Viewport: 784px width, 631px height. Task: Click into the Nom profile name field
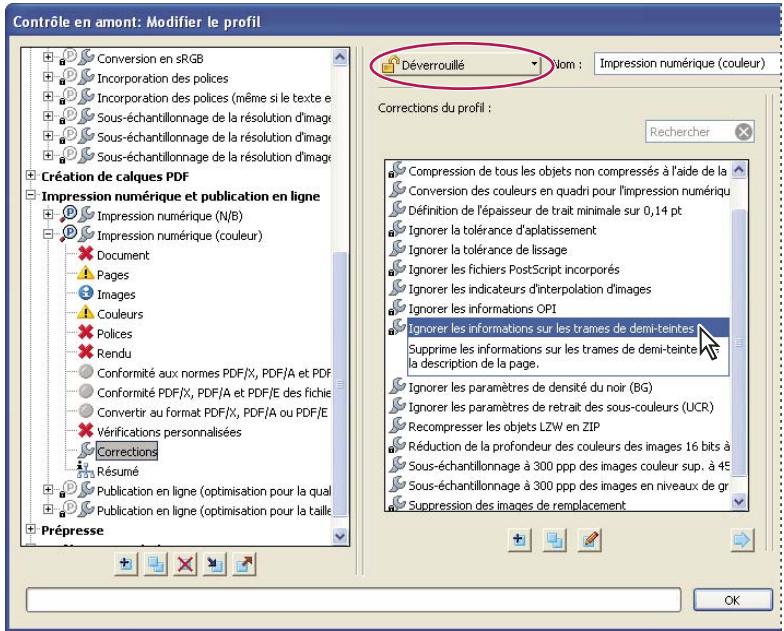[688, 64]
